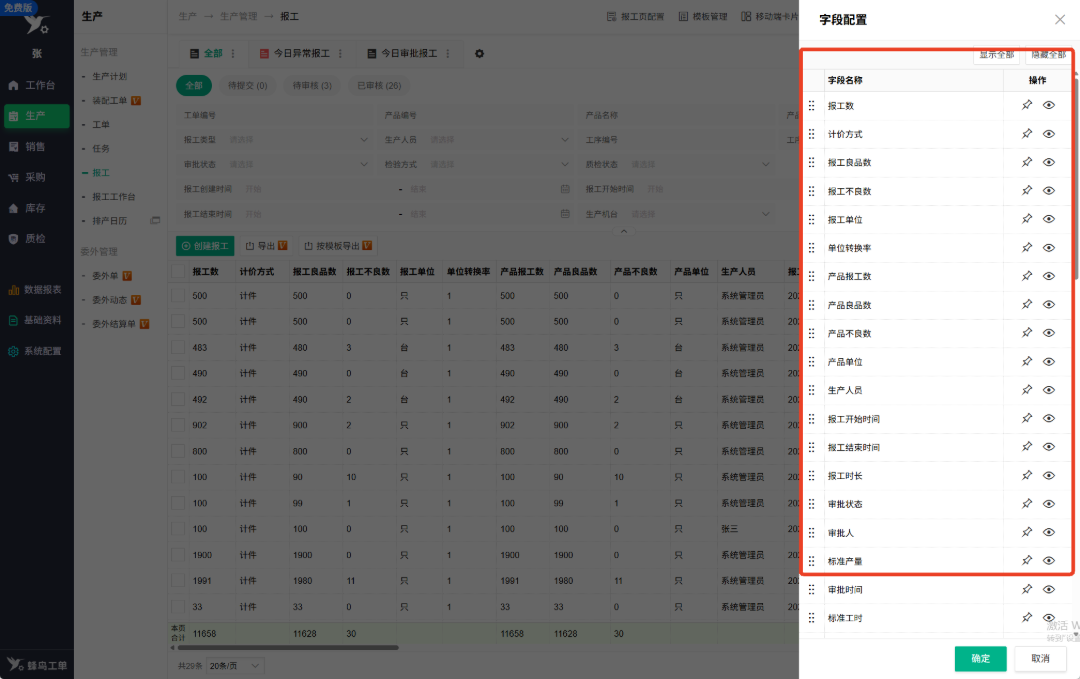Screen dimensions: 1080x679
Task: Pin the 报工单位 field
Action: tap(1026, 219)
